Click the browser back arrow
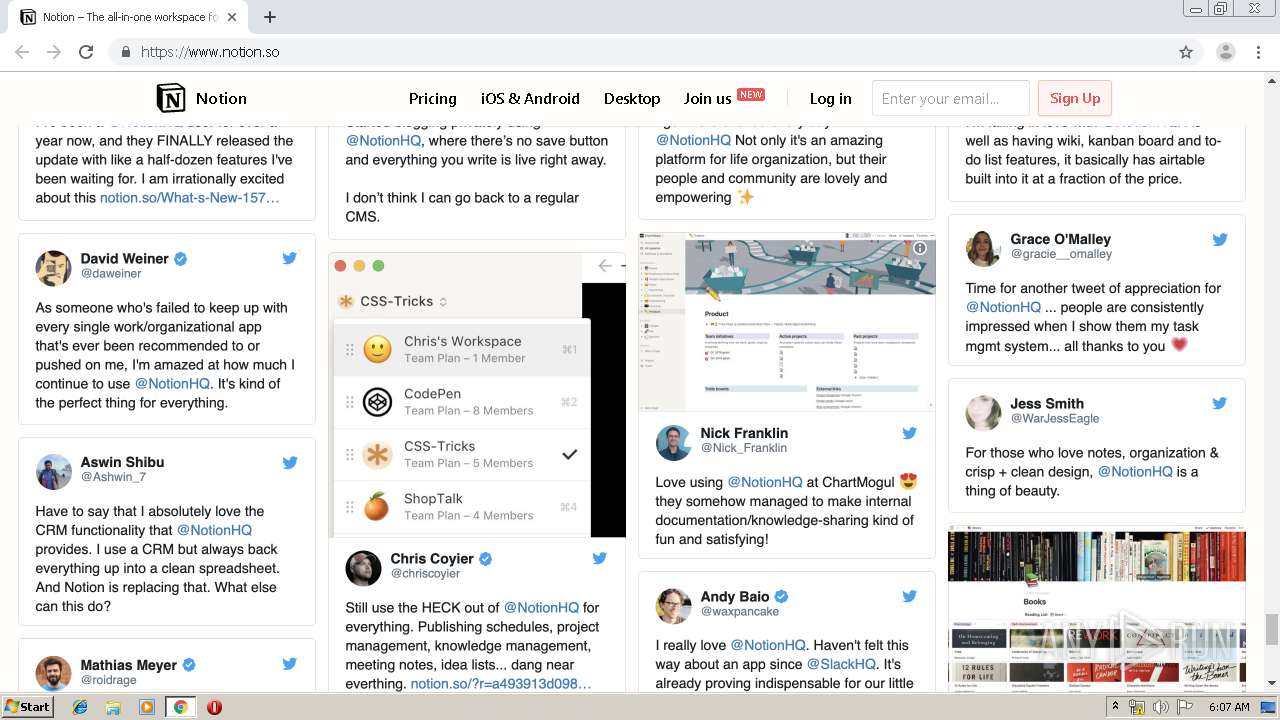Image resolution: width=1280 pixels, height=720 pixels. point(22,52)
